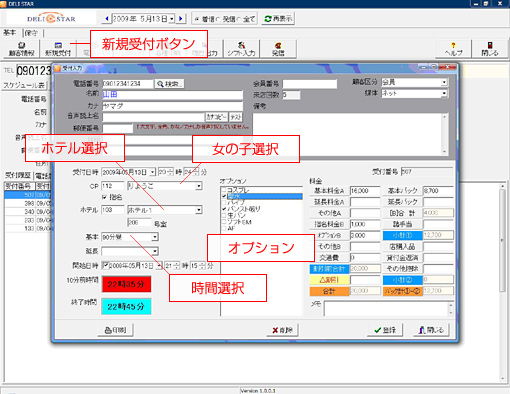Click the cyan 終了時間 box 22時45分
Image resolution: width=510 pixels, height=394 pixels.
tap(126, 307)
